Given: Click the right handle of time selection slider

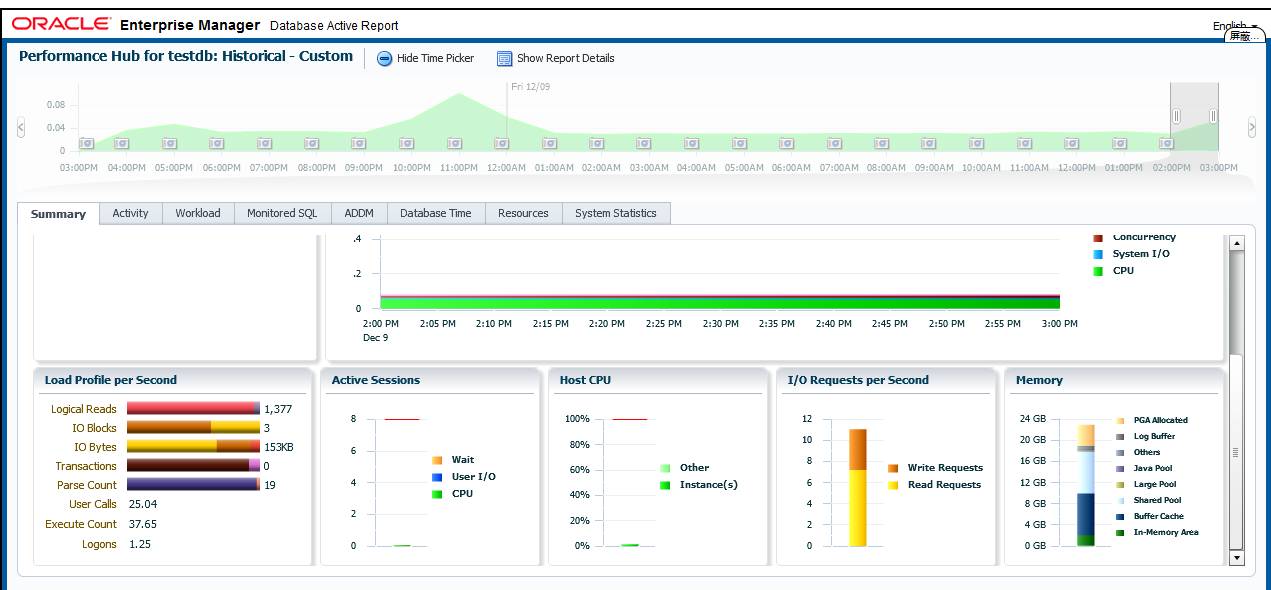Looking at the screenshot, I should tap(1213, 116).
